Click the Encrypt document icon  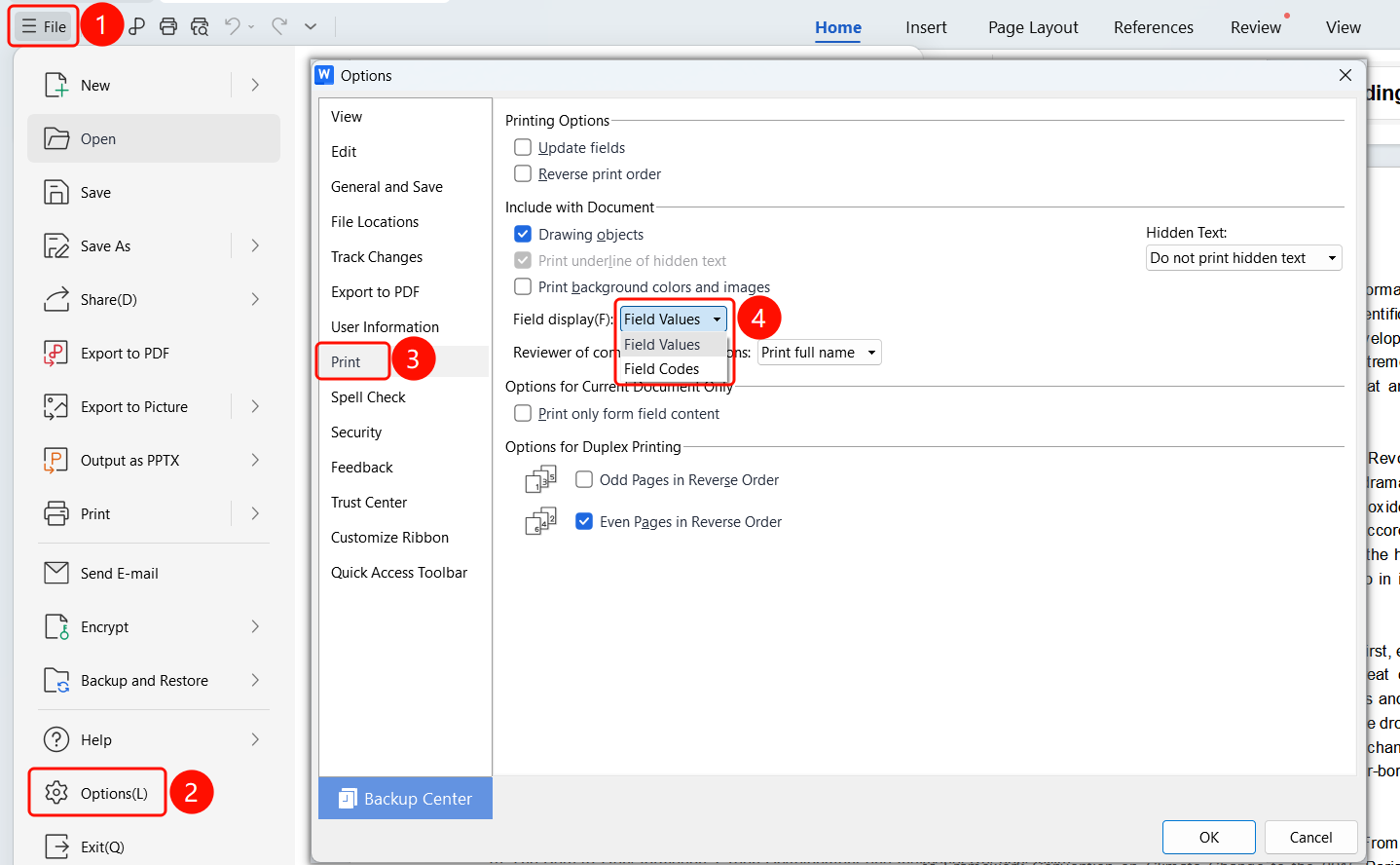pyautogui.click(x=56, y=627)
